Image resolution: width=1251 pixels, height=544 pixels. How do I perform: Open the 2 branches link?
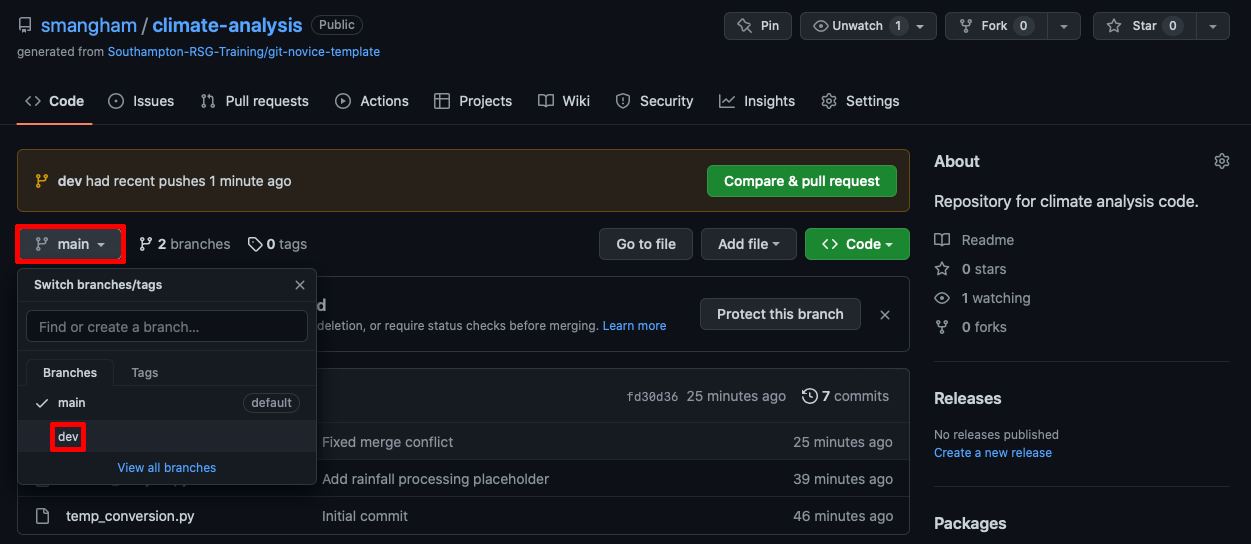(185, 244)
